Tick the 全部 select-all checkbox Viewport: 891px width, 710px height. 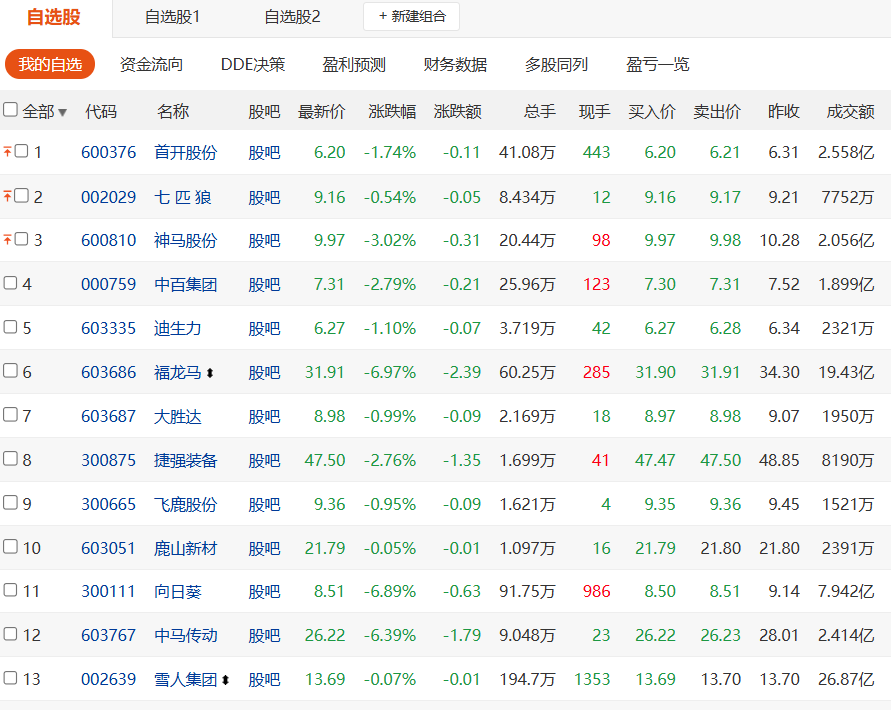[10, 109]
